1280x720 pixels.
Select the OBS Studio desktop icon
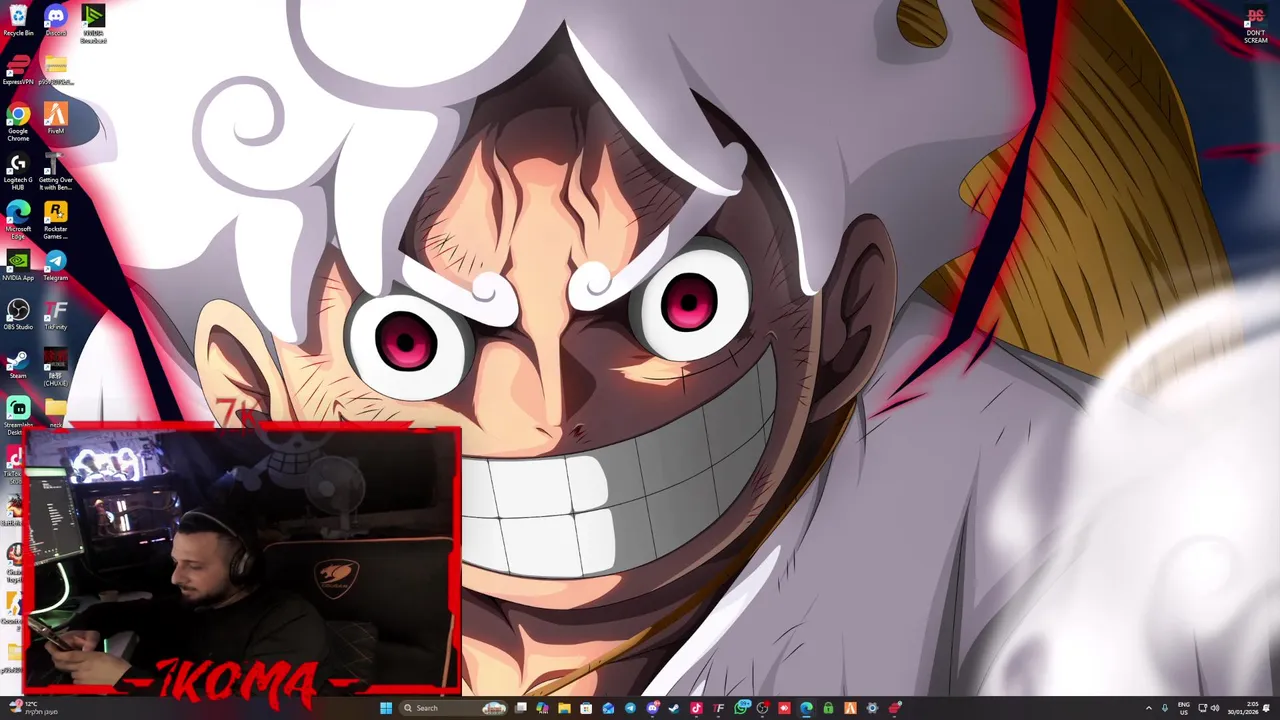pos(18,315)
